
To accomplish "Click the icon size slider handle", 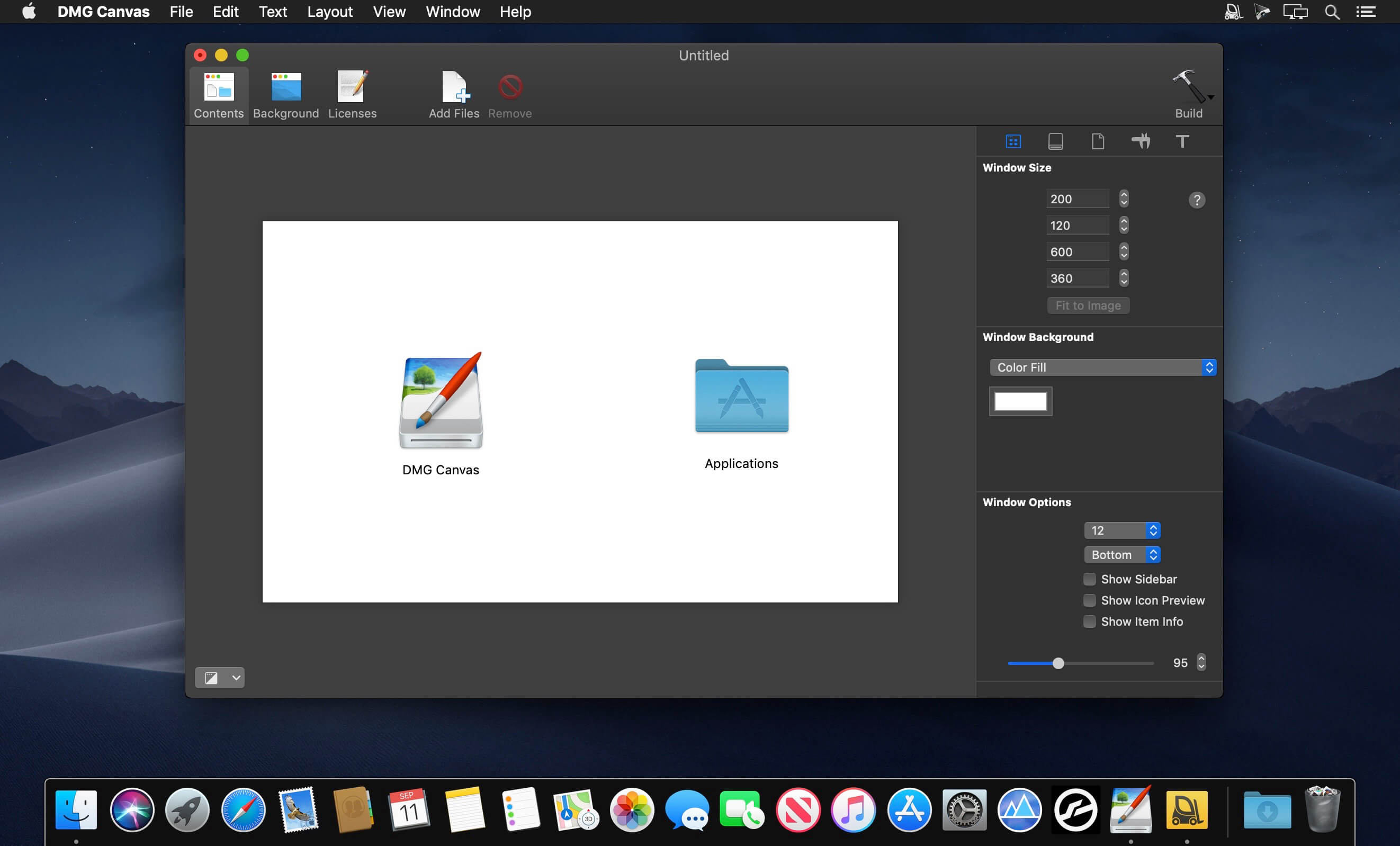I will point(1058,663).
